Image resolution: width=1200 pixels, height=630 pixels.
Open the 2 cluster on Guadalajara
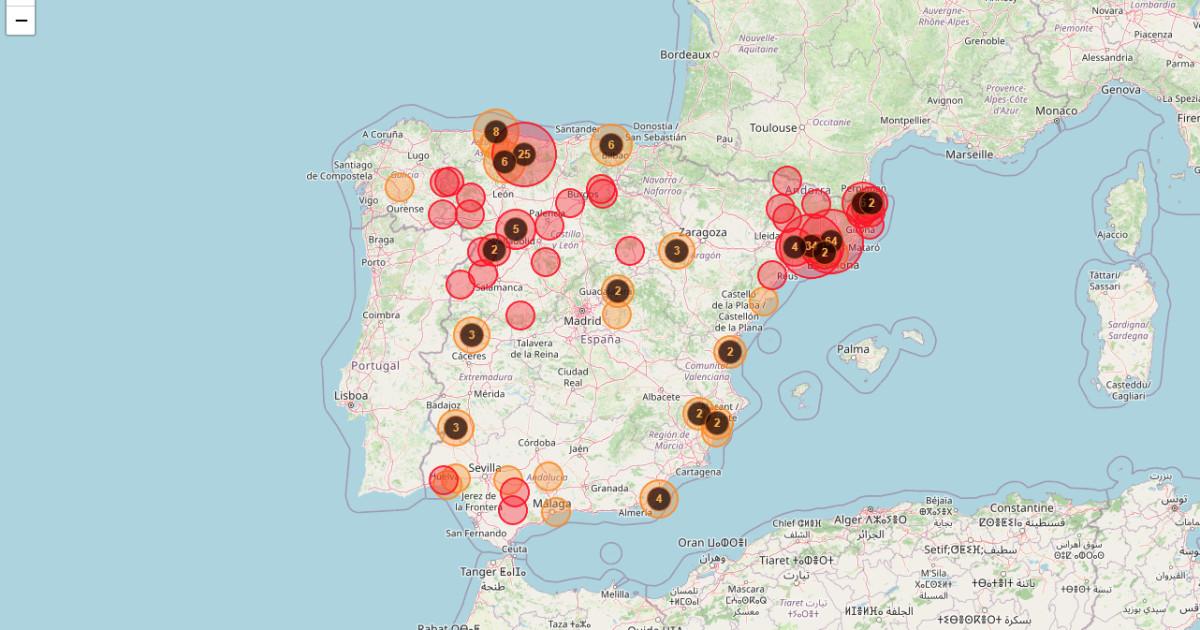point(618,291)
